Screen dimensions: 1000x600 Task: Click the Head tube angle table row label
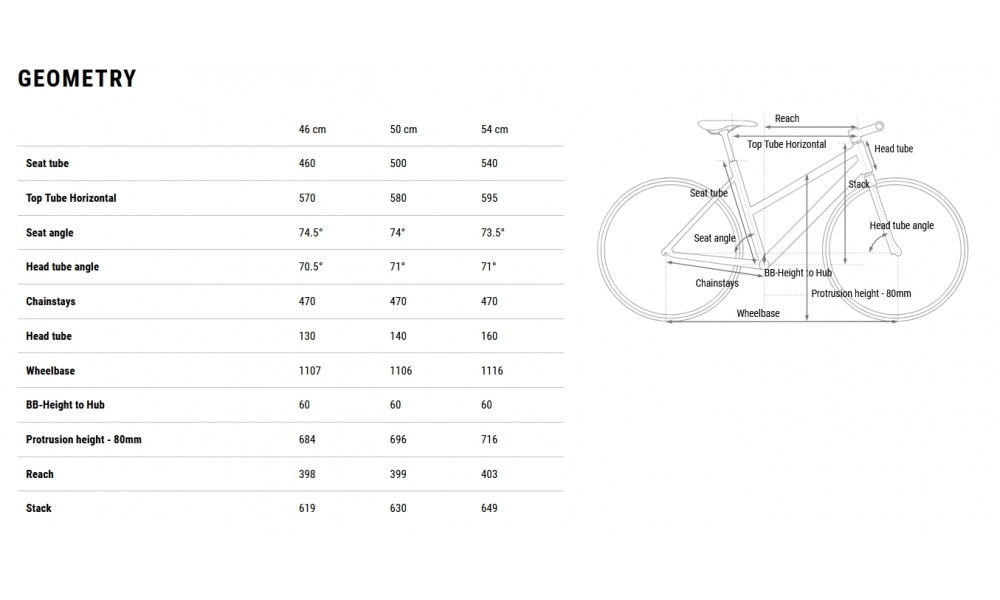click(62, 267)
